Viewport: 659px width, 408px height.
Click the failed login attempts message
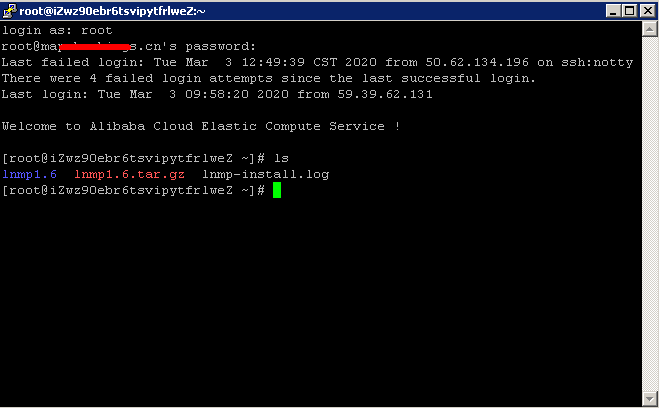click(269, 78)
